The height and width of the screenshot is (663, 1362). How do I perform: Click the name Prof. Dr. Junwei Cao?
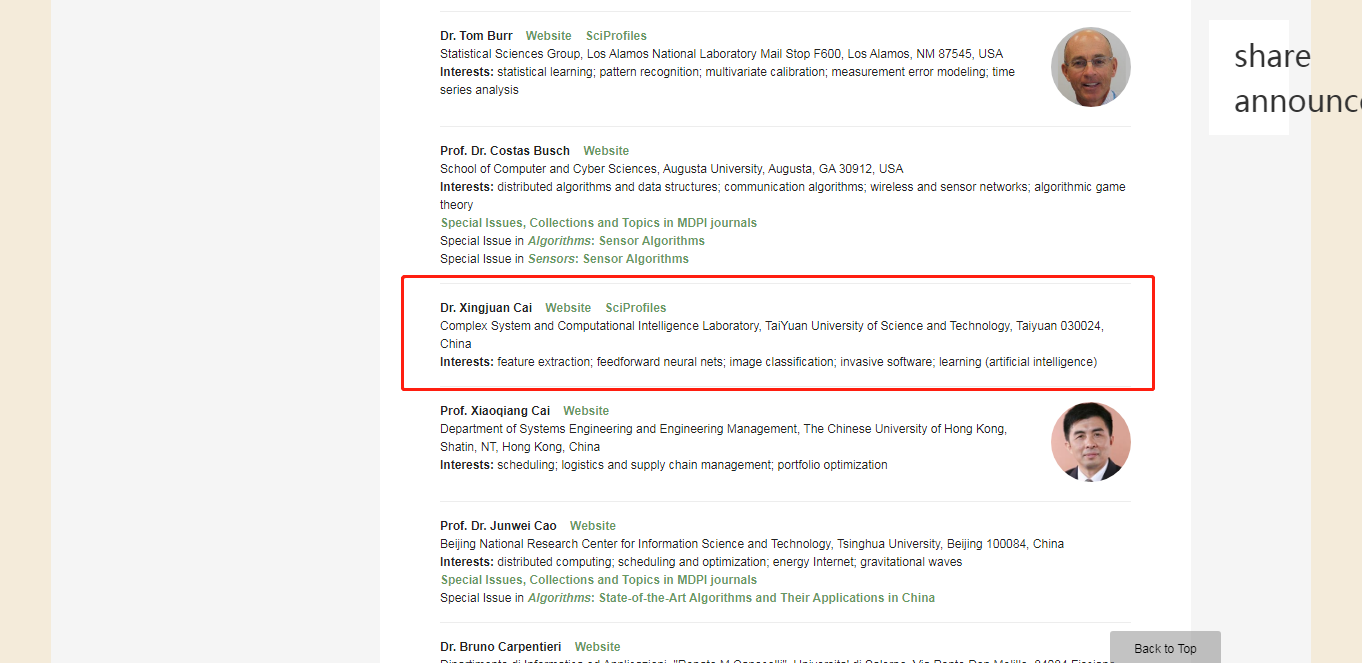click(498, 526)
